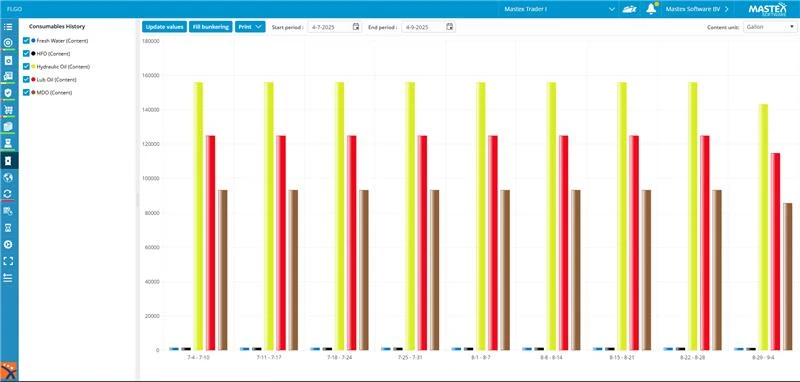Uncheck Fresh Water (Content) checkbox

[27, 40]
